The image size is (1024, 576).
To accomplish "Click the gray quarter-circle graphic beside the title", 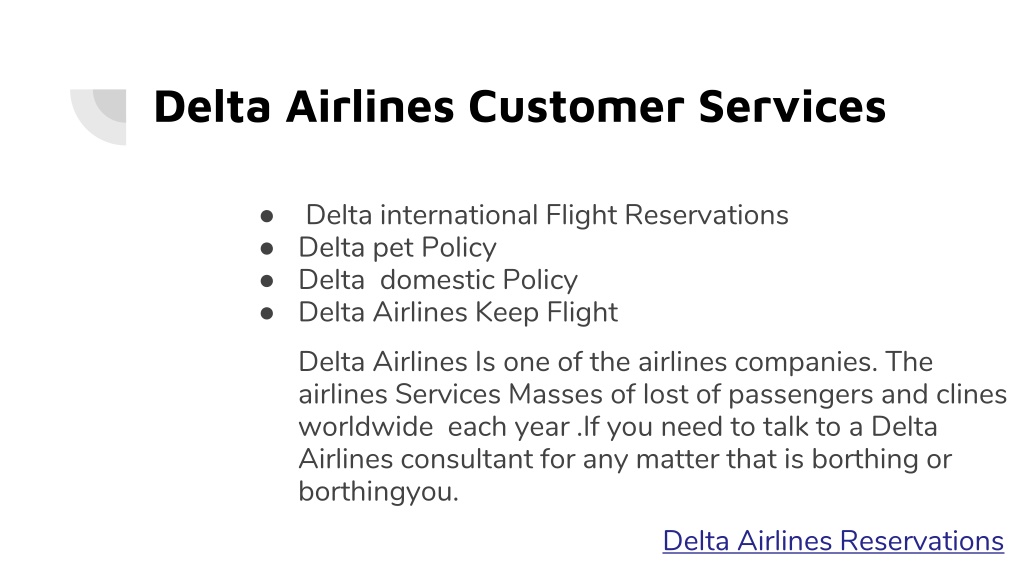I will [98, 116].
